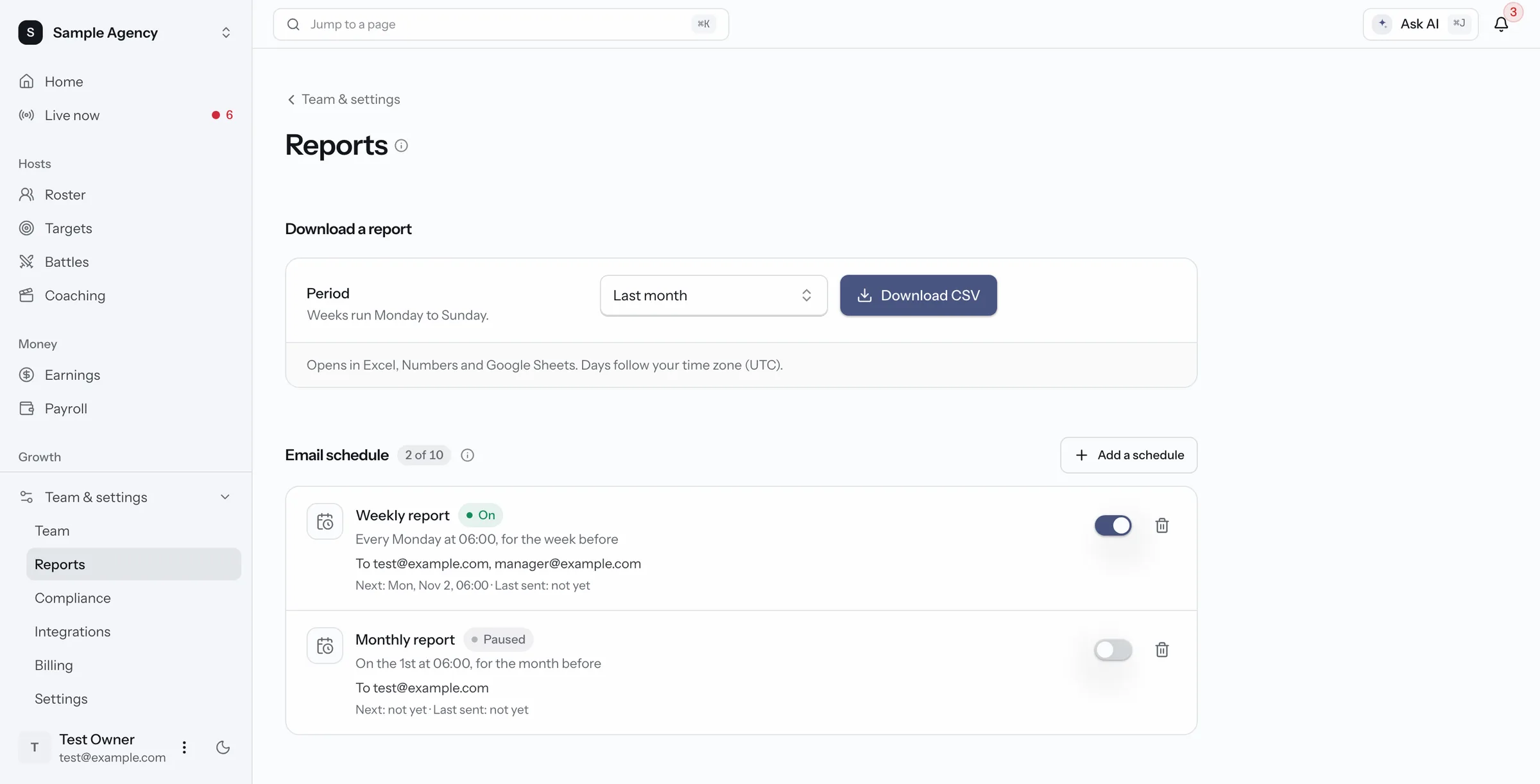Image resolution: width=1540 pixels, height=784 pixels.
Task: Click the Test Owner profile avatar
Action: (35, 747)
